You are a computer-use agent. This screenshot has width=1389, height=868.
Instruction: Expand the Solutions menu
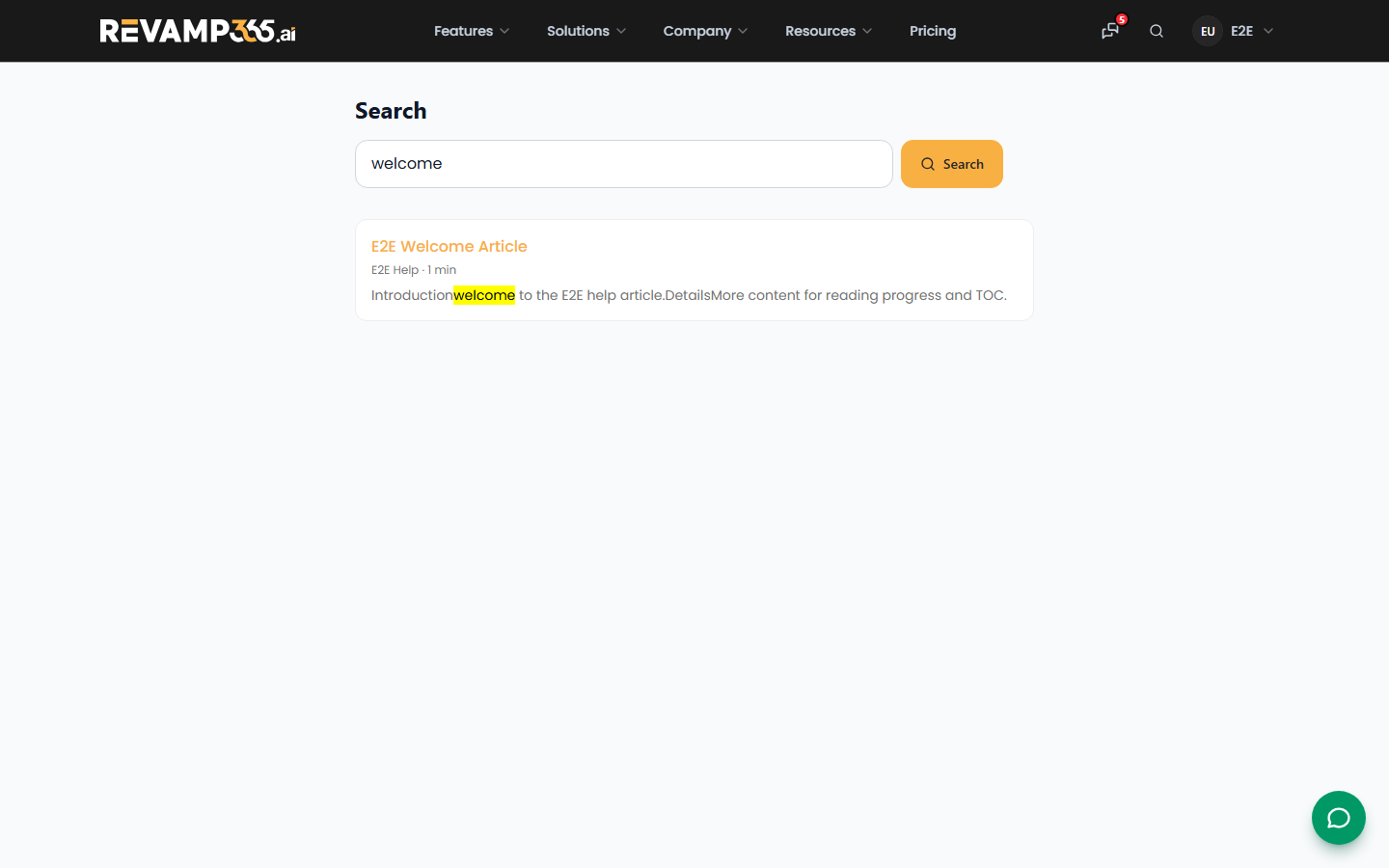[x=586, y=31]
